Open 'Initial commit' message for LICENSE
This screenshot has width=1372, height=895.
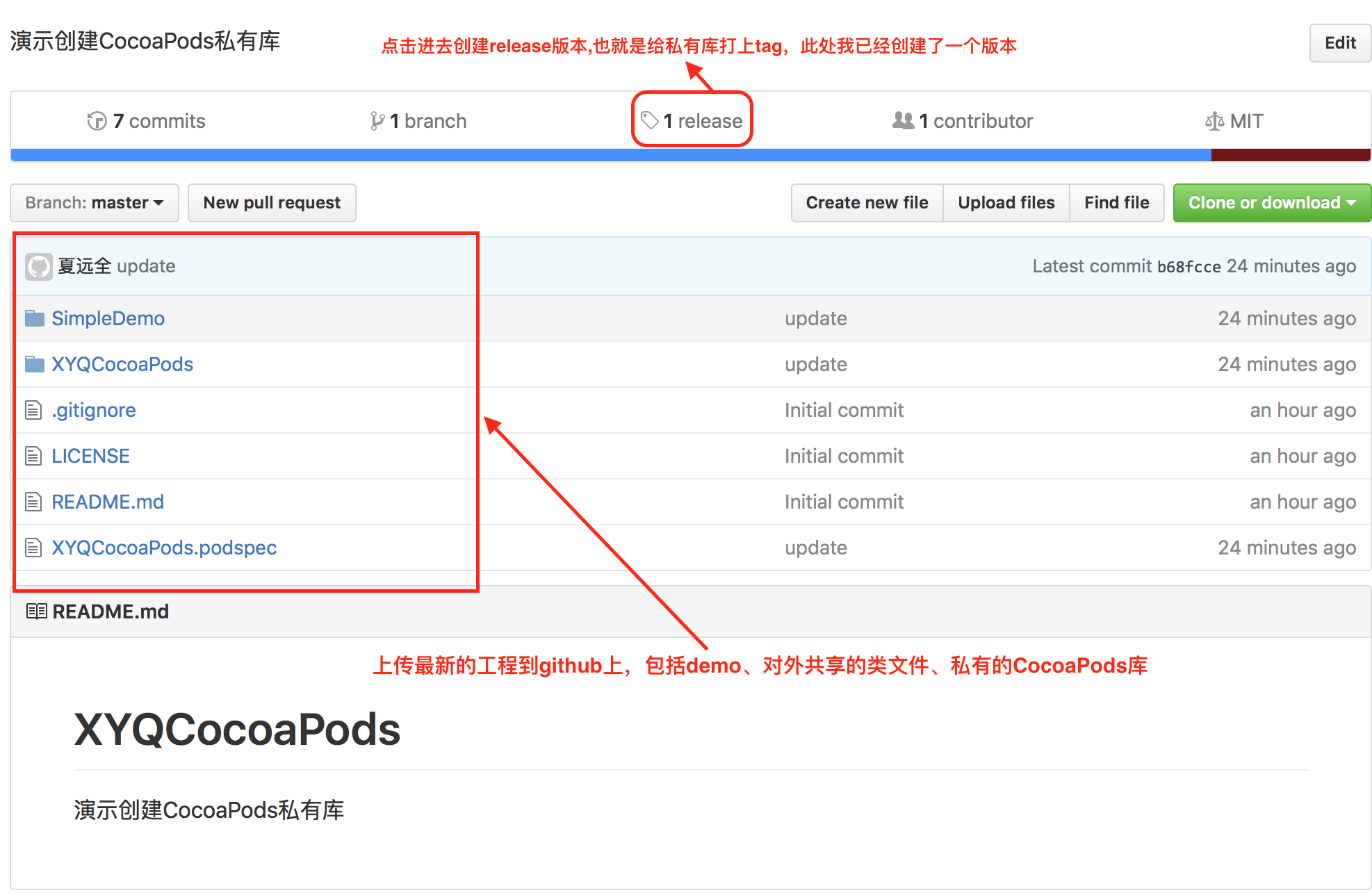(x=844, y=456)
